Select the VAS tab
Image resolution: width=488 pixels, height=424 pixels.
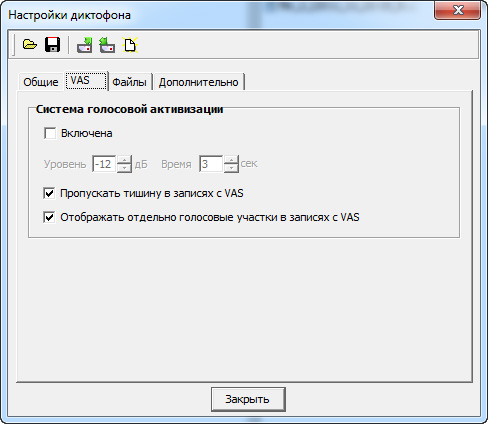point(86,80)
